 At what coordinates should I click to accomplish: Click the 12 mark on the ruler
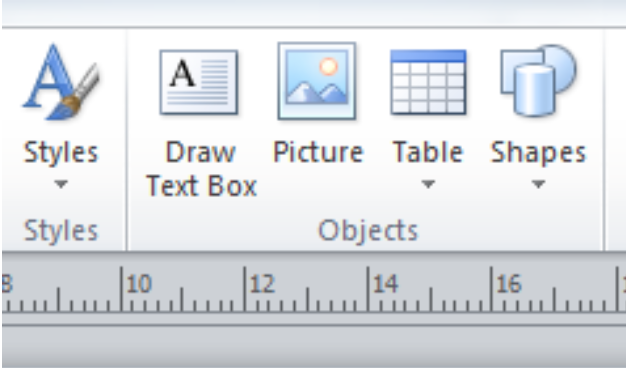pos(262,284)
